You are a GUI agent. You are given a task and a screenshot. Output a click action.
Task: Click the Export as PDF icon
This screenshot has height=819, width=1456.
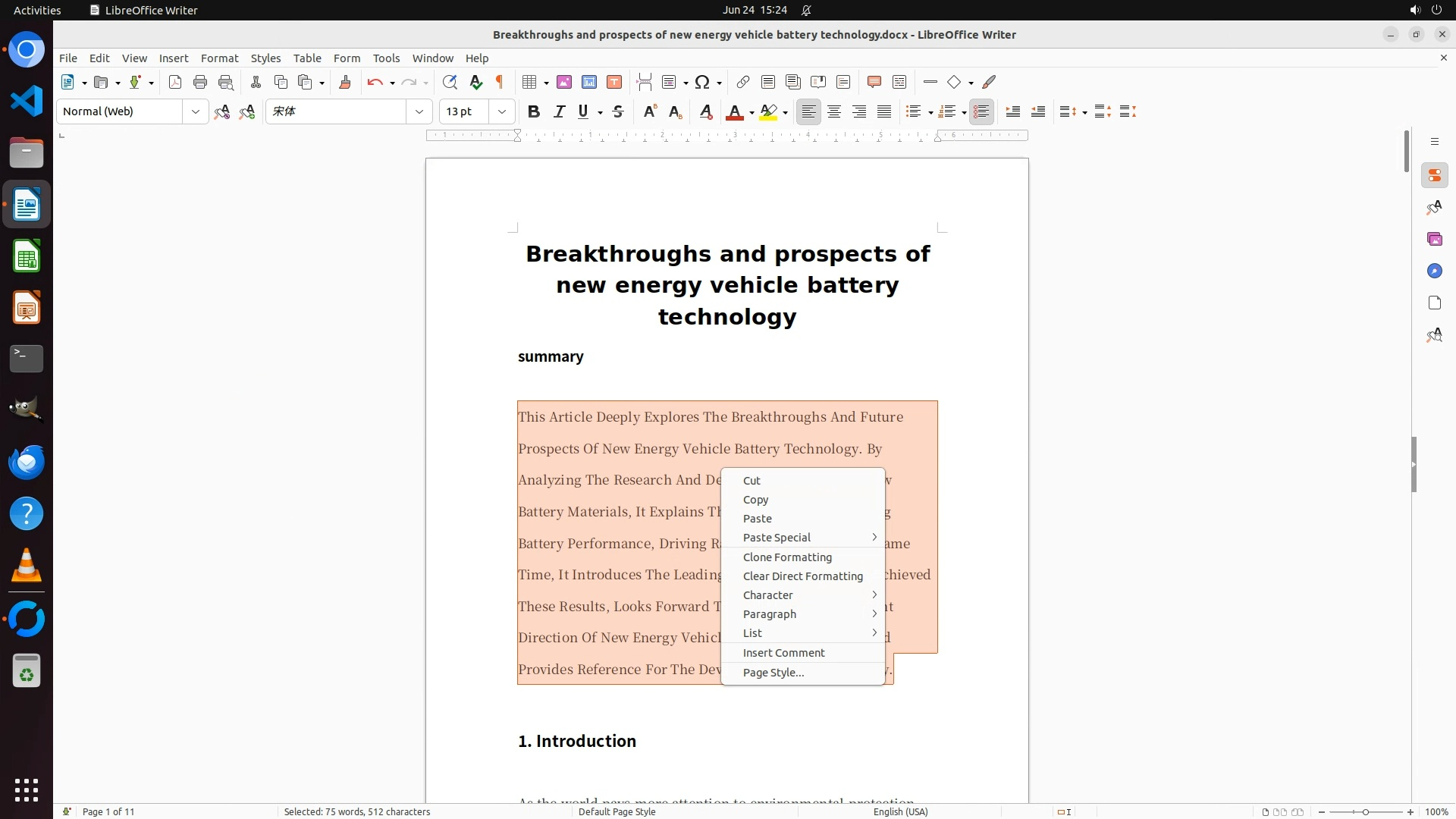click(x=175, y=82)
